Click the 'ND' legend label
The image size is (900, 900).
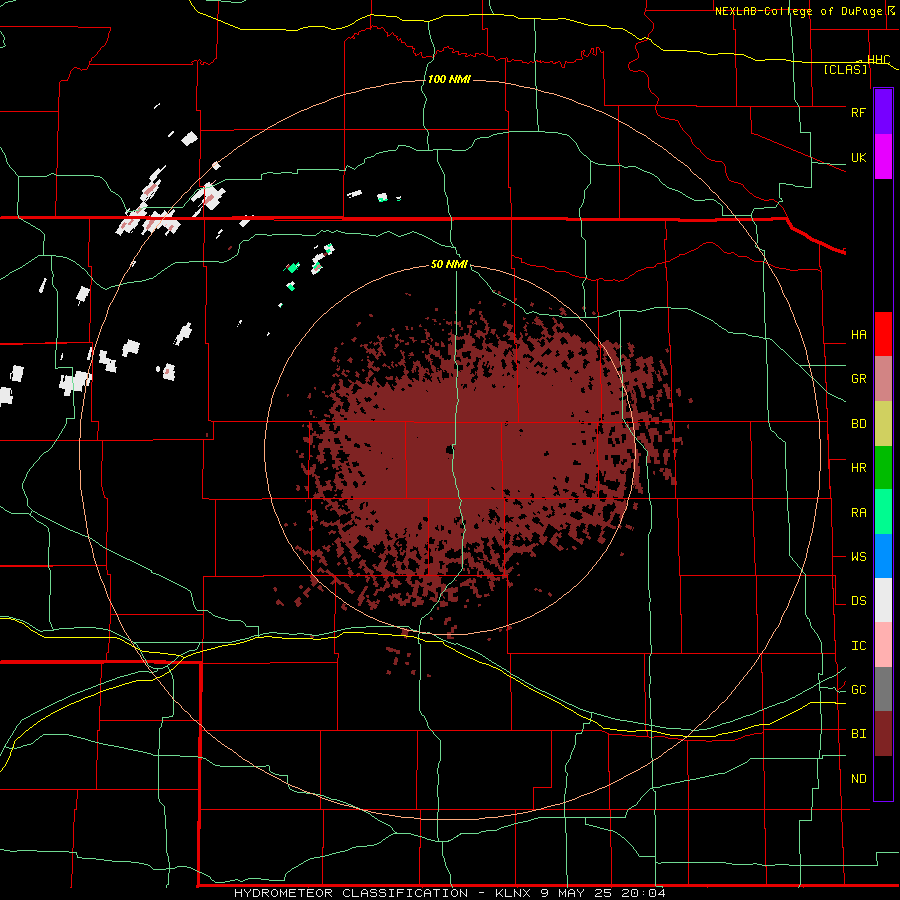pos(858,779)
